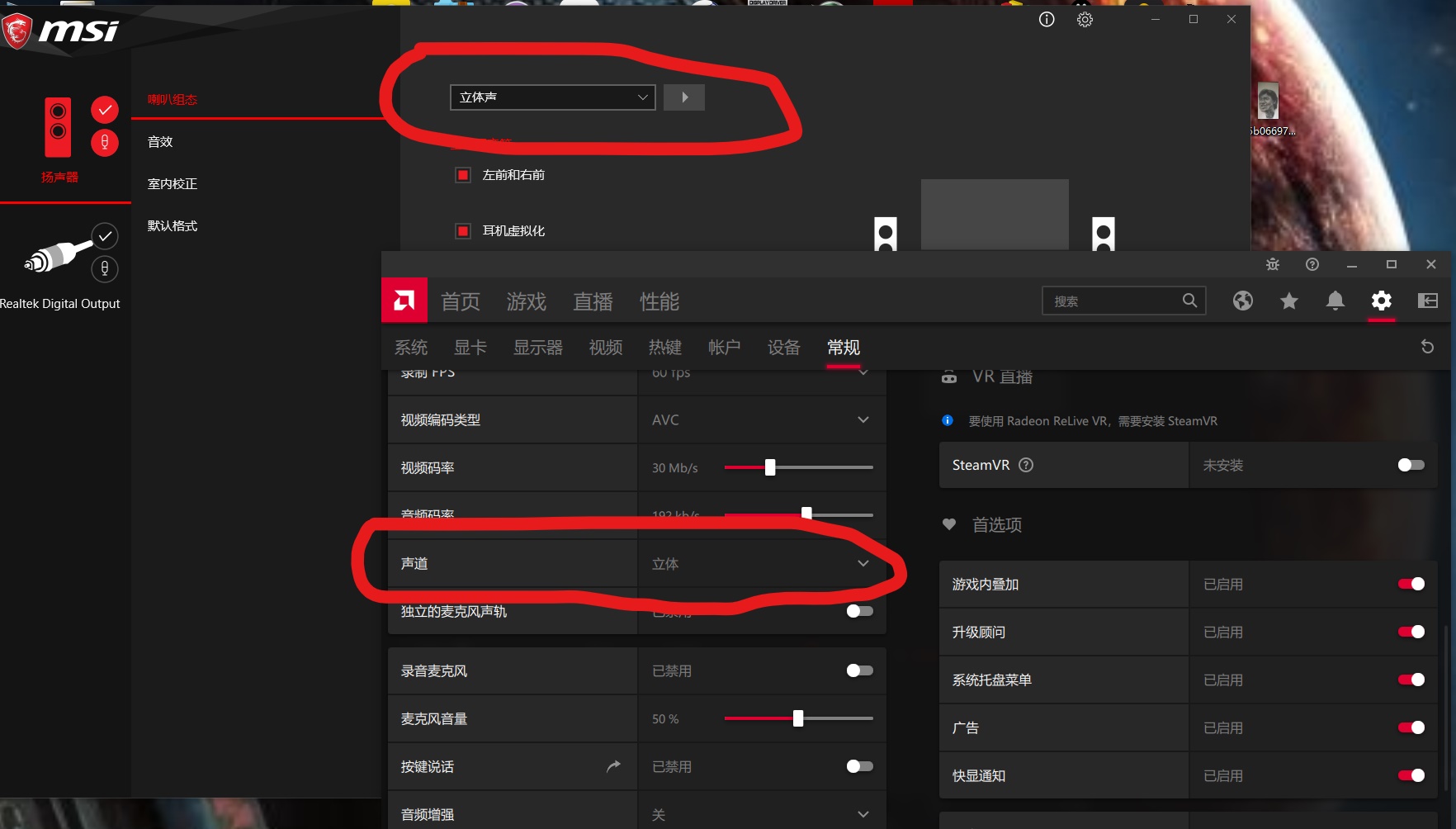Image resolution: width=1456 pixels, height=829 pixels.
Task: Click the right front speaker icon
Action: [1104, 234]
